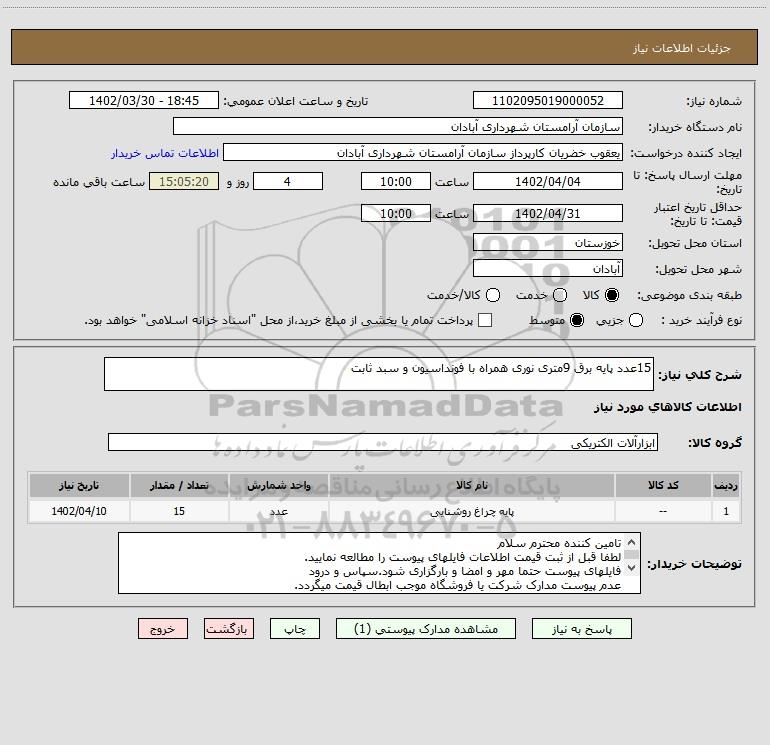Click the پاسخ به نیاز button
The image size is (770, 745).
(x=582, y=629)
